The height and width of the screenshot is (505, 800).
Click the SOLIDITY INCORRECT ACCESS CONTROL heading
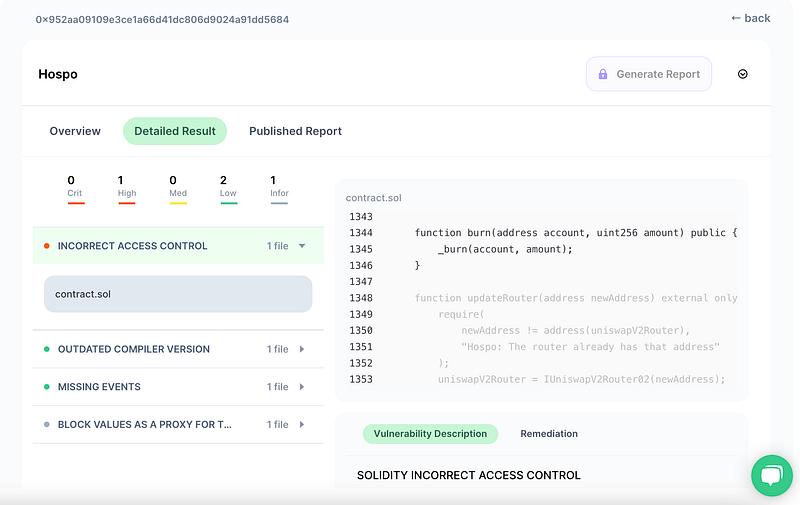click(x=468, y=475)
